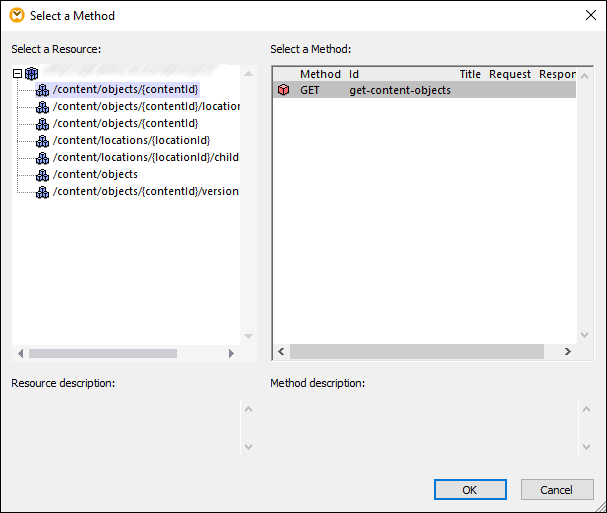Click the root API node icon in resource tree
The image size is (607, 513).
tap(32, 73)
